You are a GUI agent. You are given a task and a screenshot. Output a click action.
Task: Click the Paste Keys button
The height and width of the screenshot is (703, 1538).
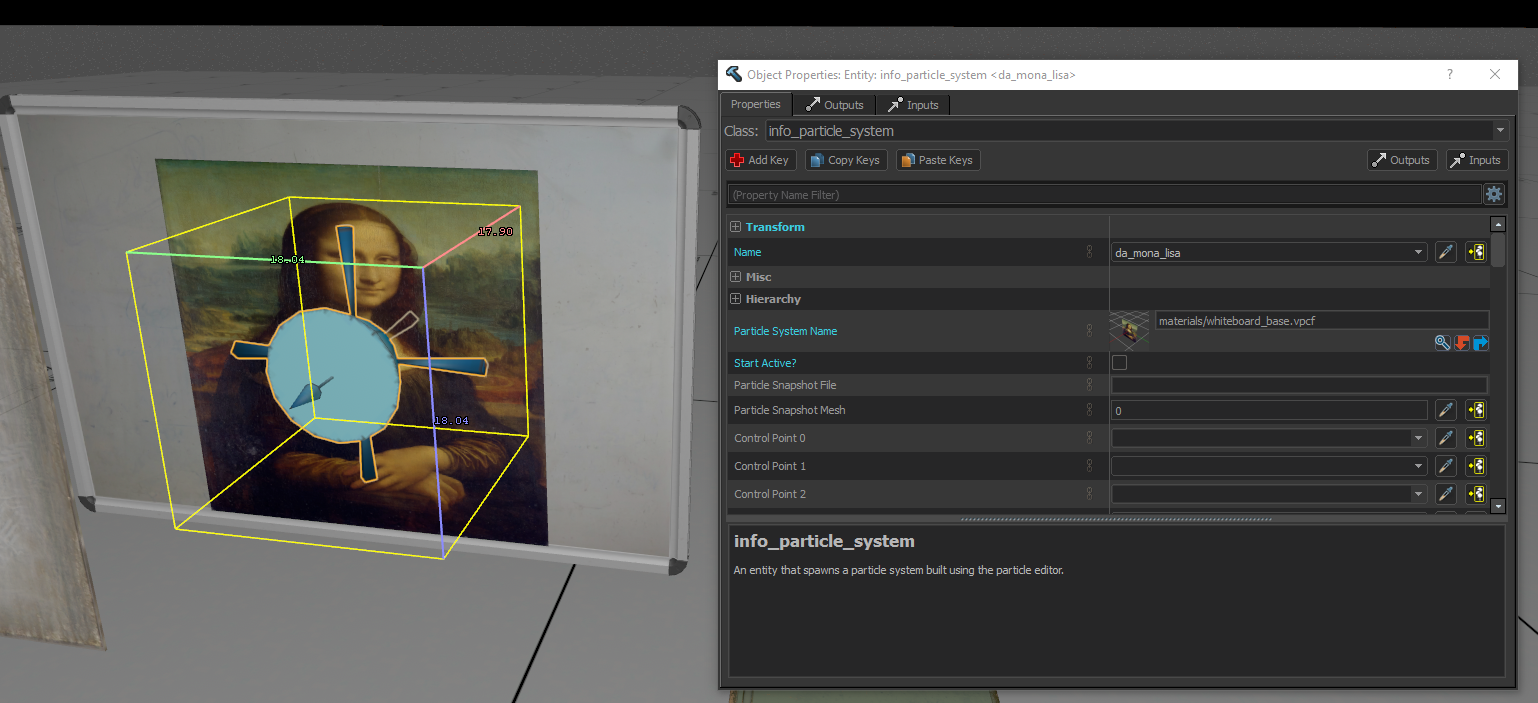tap(938, 160)
